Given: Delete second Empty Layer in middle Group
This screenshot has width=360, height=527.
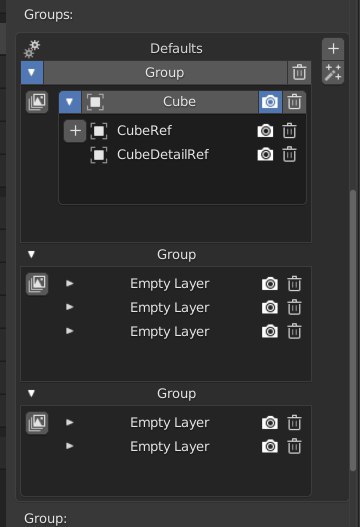Looking at the screenshot, I should (x=294, y=308).
